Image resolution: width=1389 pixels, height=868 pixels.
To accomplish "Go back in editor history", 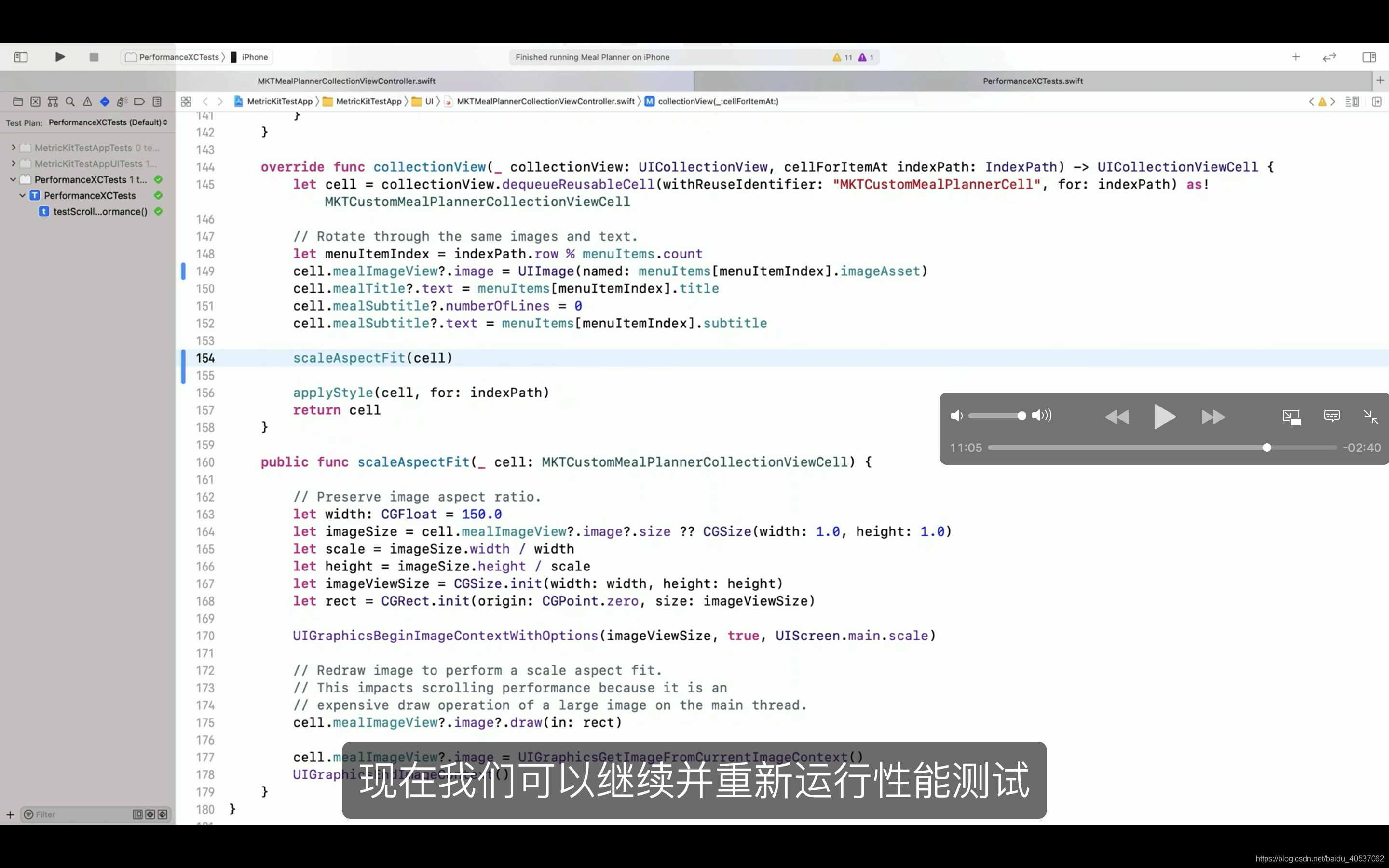I will [x=205, y=102].
